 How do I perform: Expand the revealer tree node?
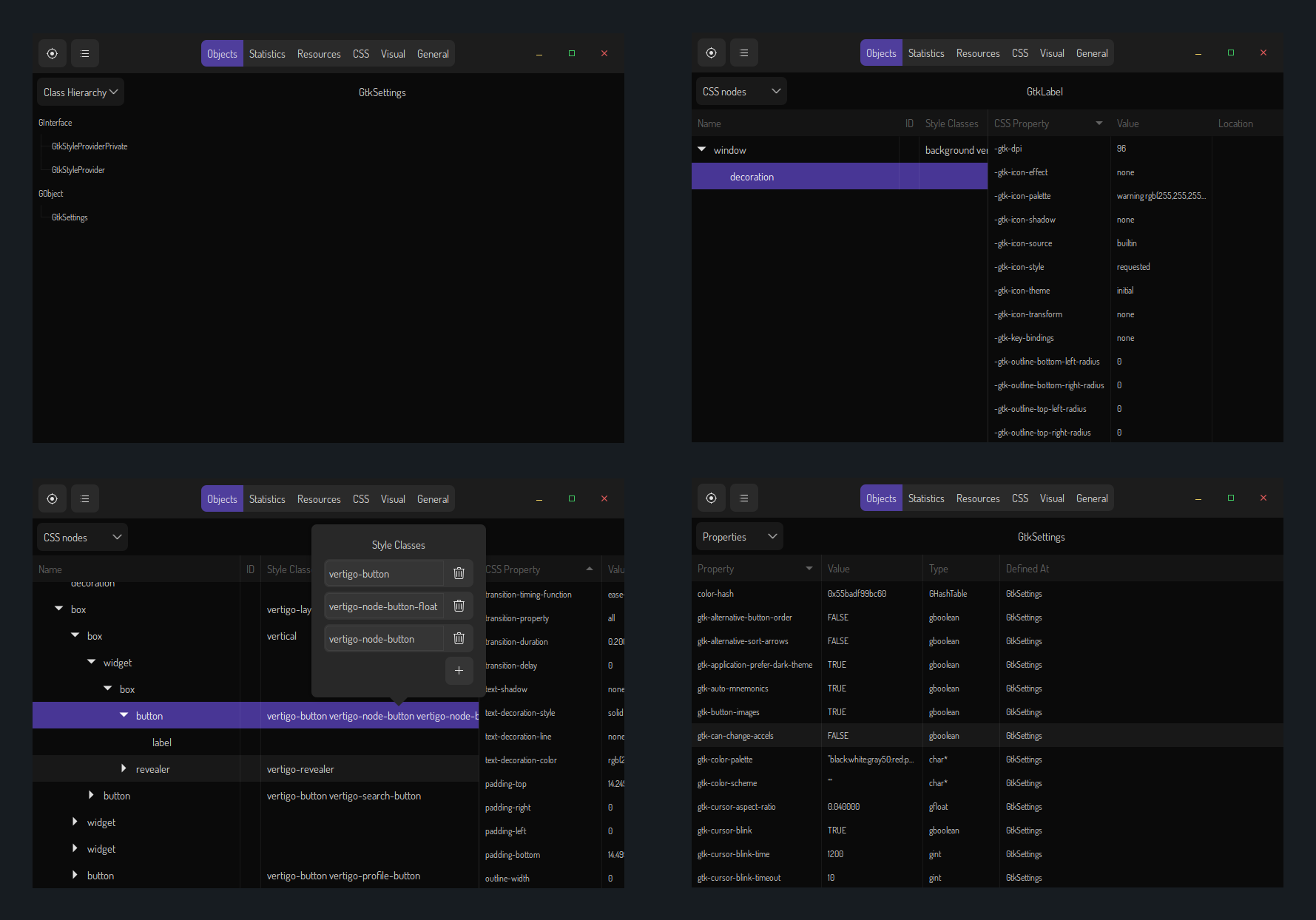[124, 769]
